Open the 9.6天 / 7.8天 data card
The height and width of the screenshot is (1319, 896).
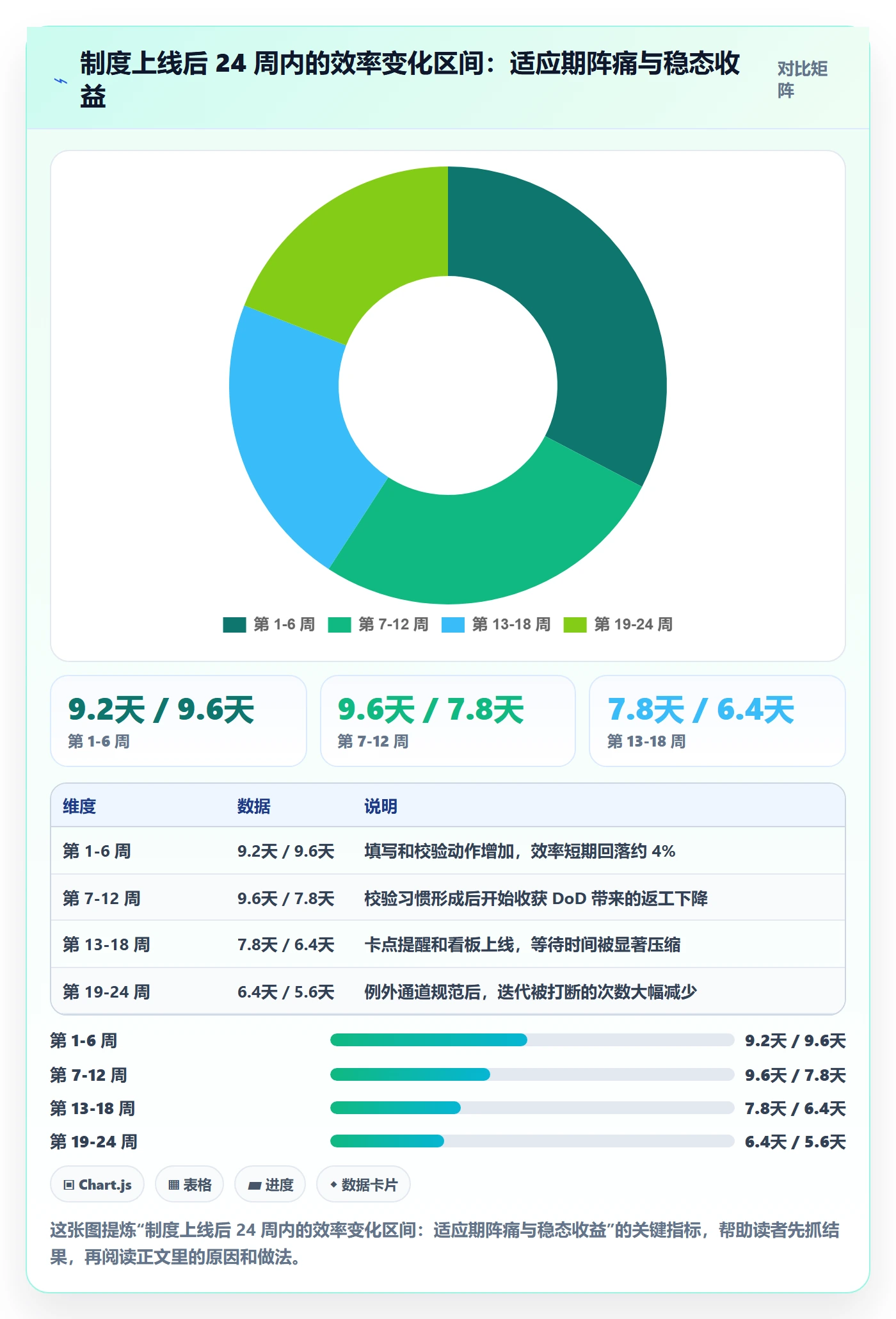pyautogui.click(x=448, y=721)
